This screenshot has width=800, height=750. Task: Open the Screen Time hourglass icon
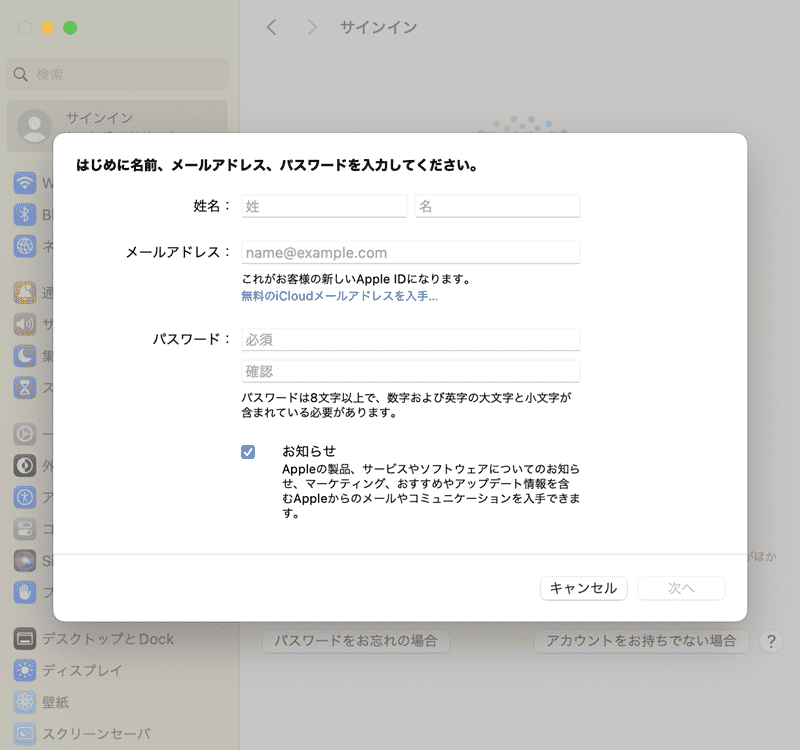[x=24, y=387]
